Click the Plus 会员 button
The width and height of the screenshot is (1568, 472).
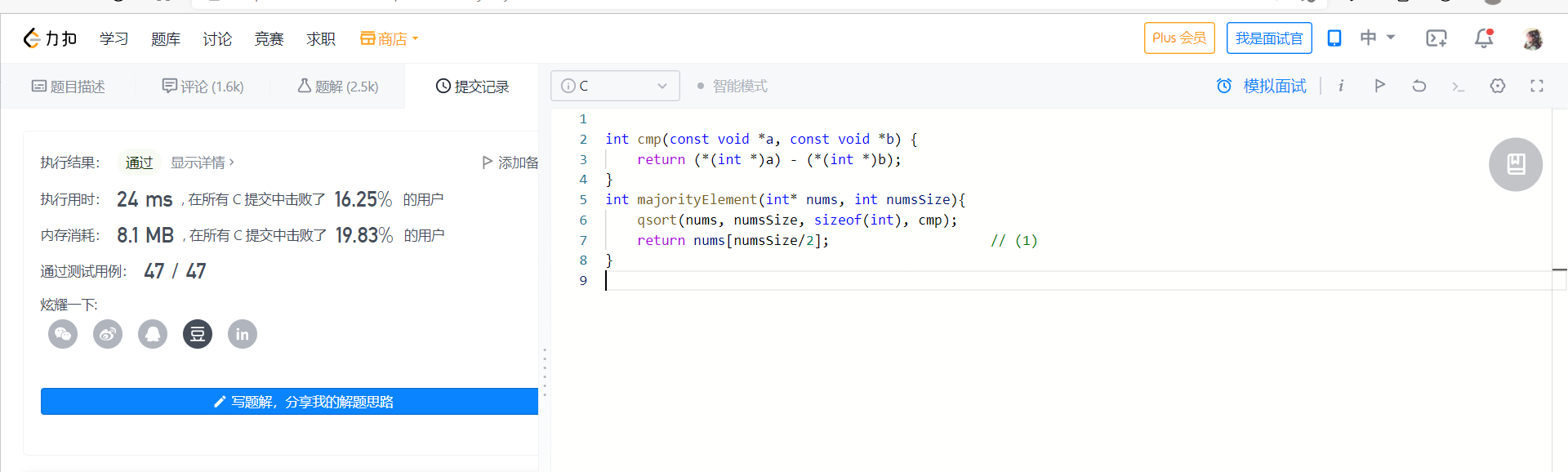tap(1178, 38)
